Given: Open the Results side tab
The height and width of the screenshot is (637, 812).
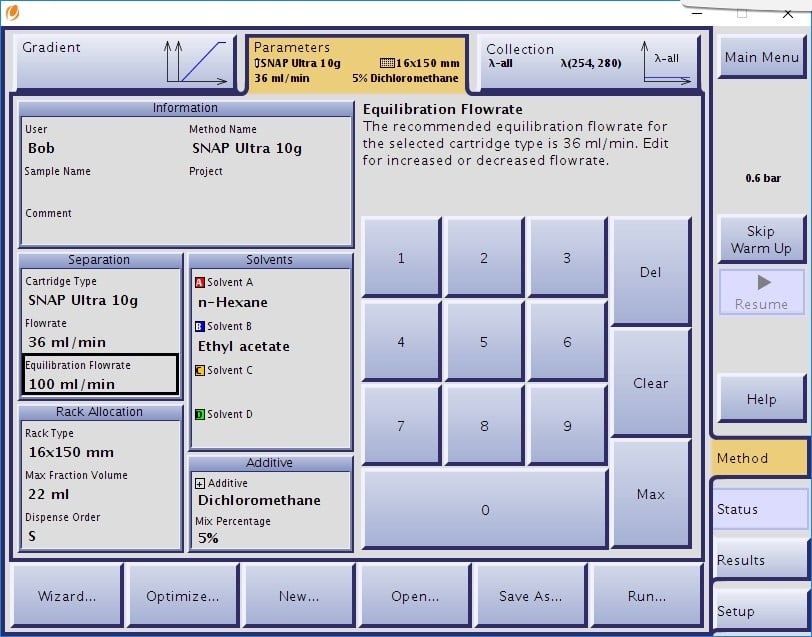Looking at the screenshot, I should pos(759,560).
